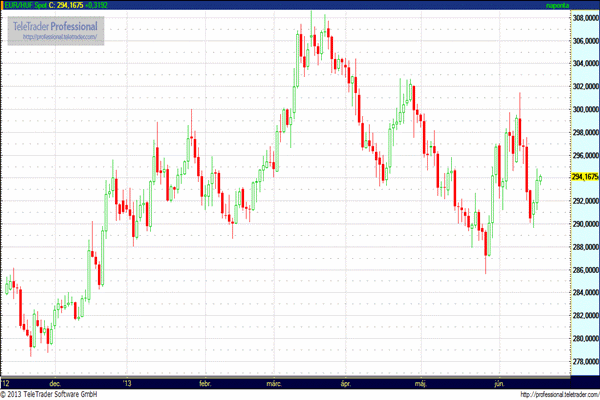
Task: Click the last green candle at right edge
Action: pos(540,180)
